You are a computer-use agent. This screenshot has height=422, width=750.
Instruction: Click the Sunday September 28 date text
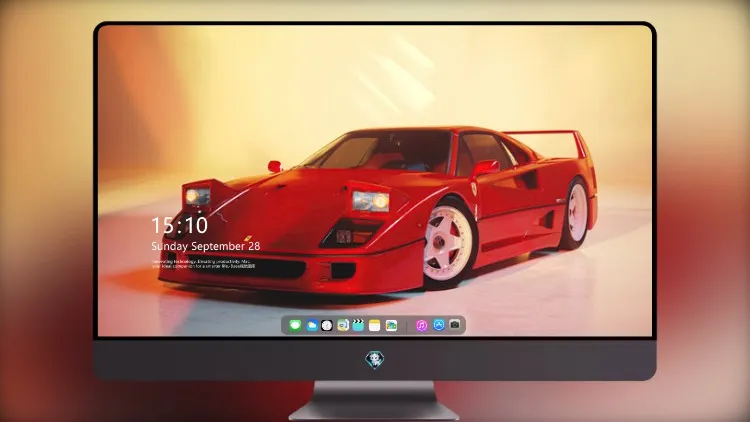click(x=206, y=246)
